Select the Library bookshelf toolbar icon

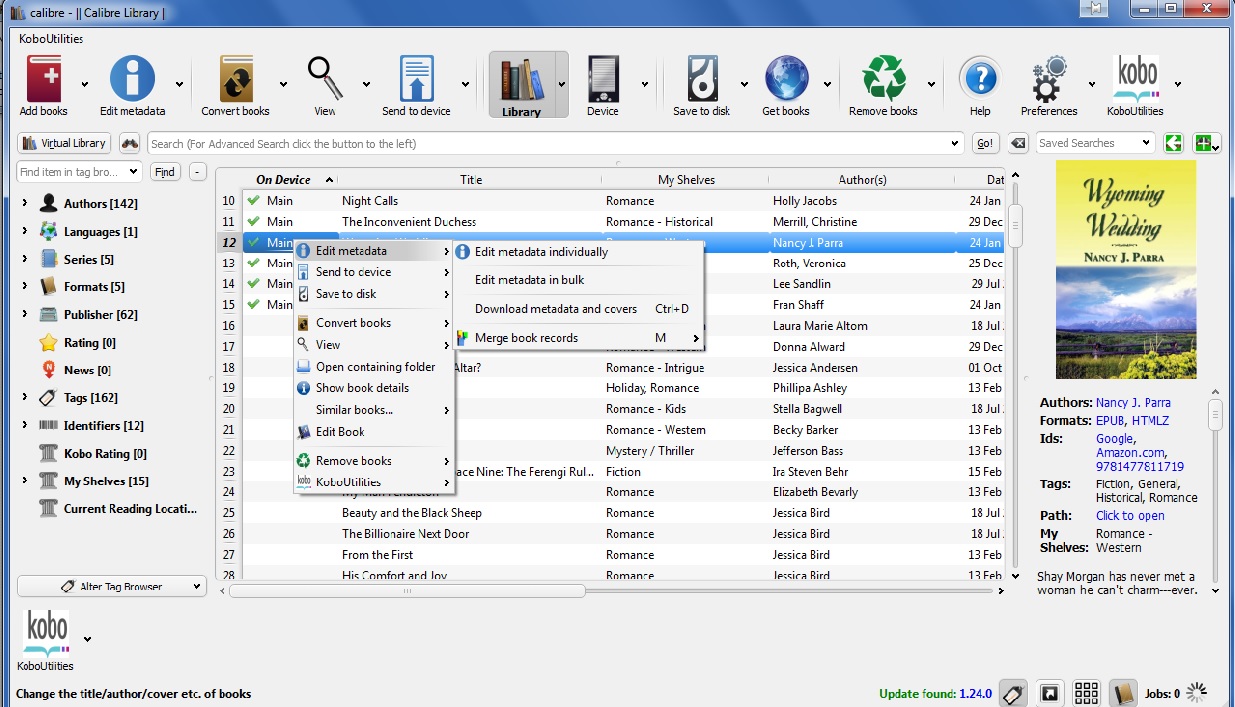tap(521, 80)
